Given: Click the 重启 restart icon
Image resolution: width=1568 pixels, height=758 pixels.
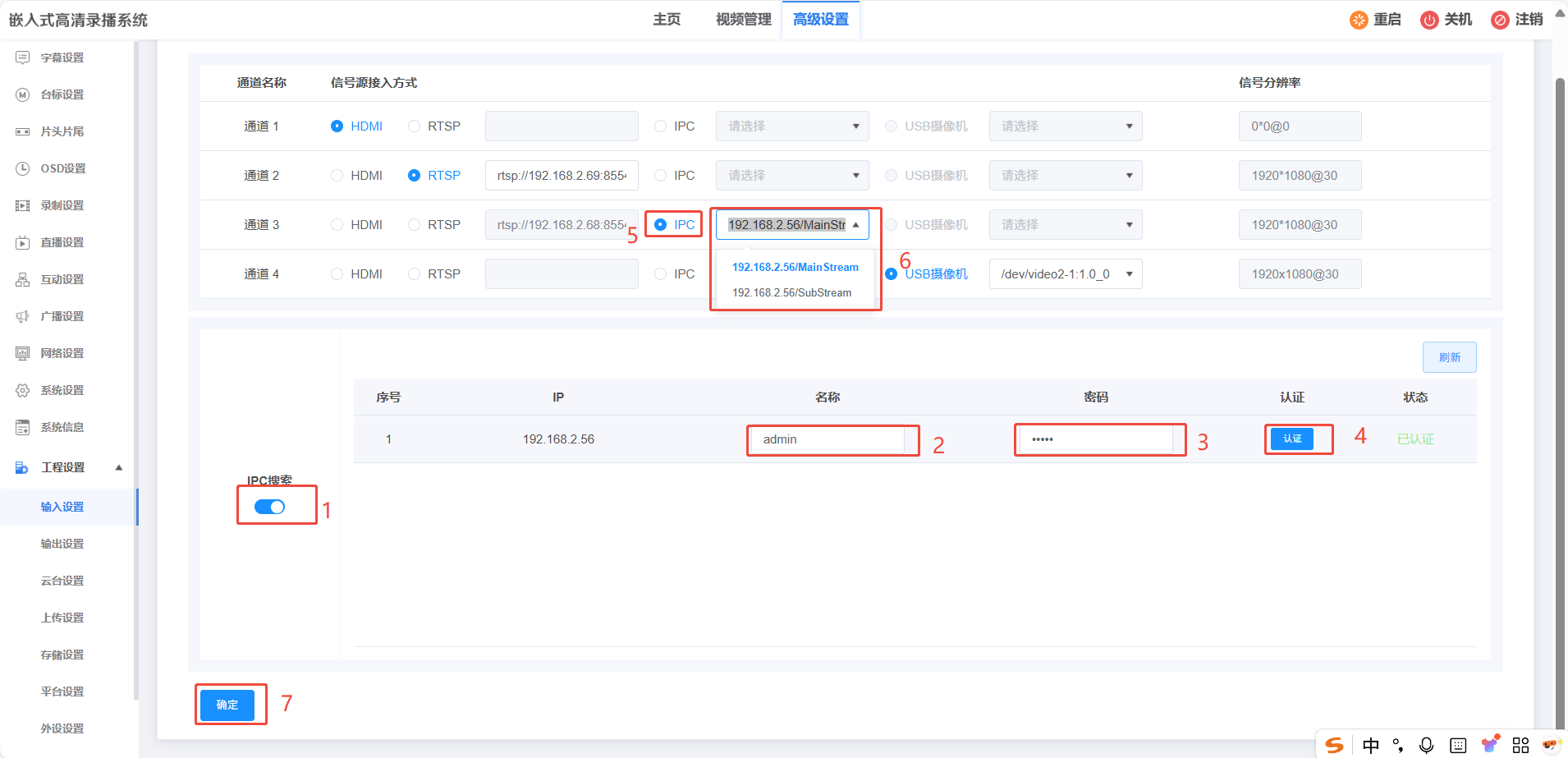Looking at the screenshot, I should coord(1359,20).
